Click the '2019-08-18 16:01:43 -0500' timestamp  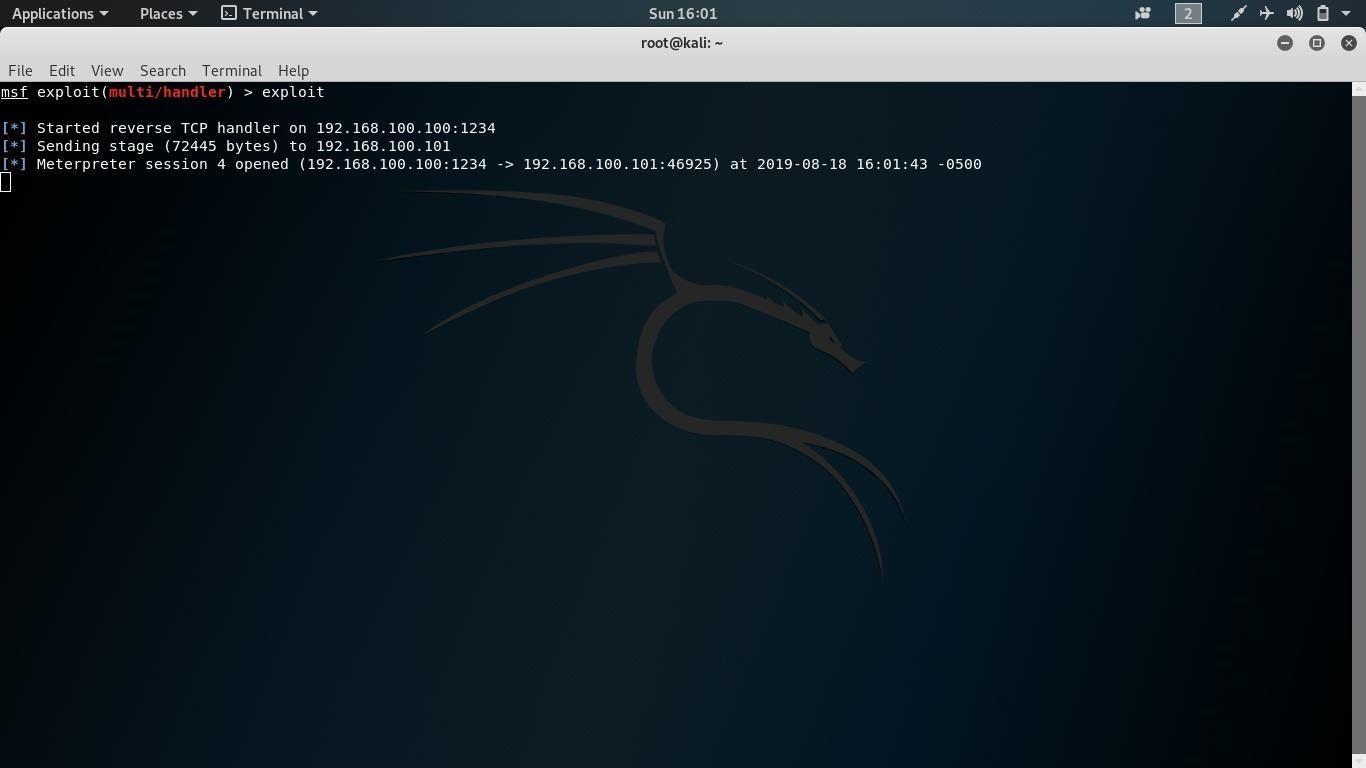click(869, 164)
